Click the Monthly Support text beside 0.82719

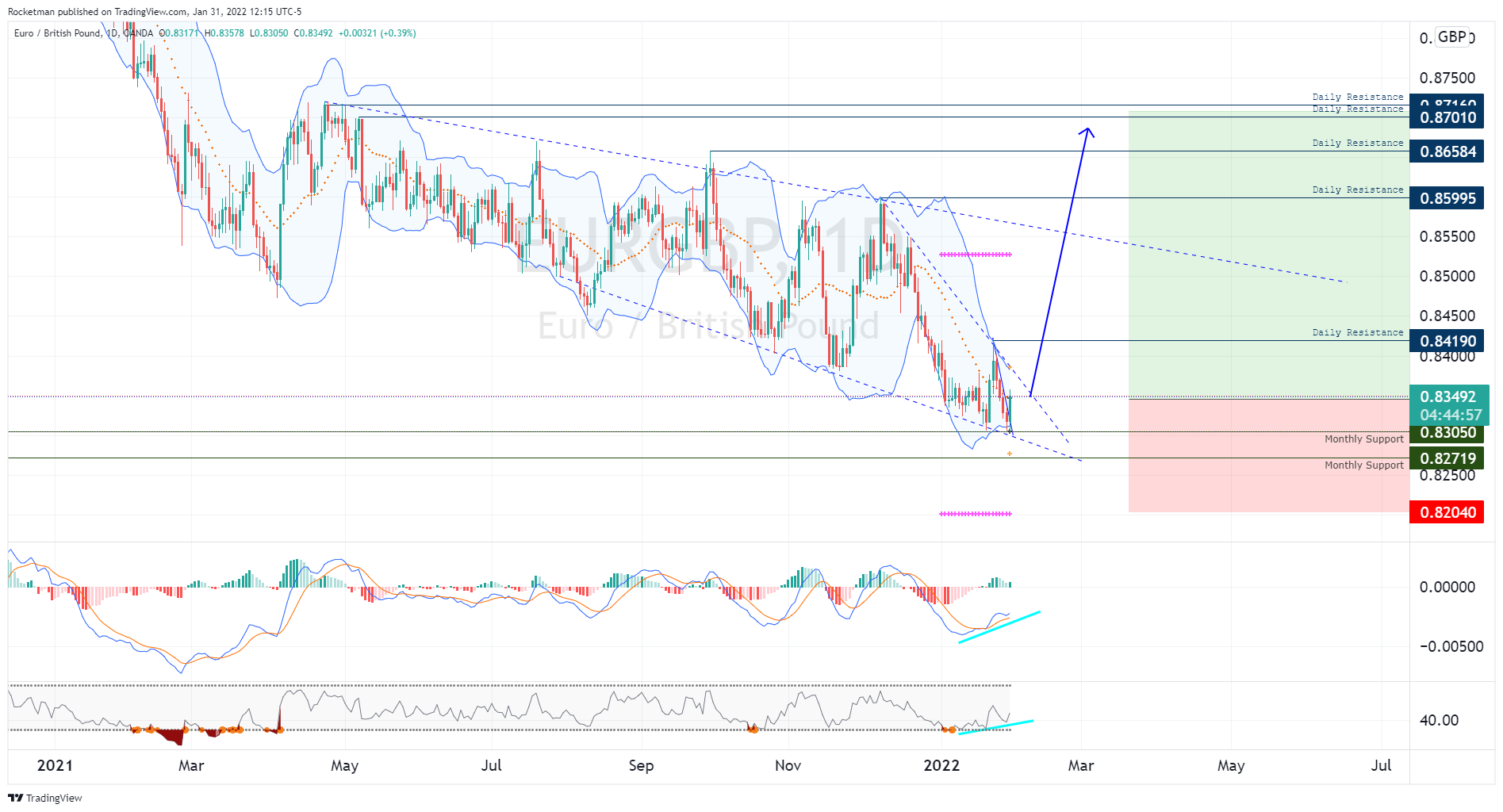pyautogui.click(x=1364, y=465)
